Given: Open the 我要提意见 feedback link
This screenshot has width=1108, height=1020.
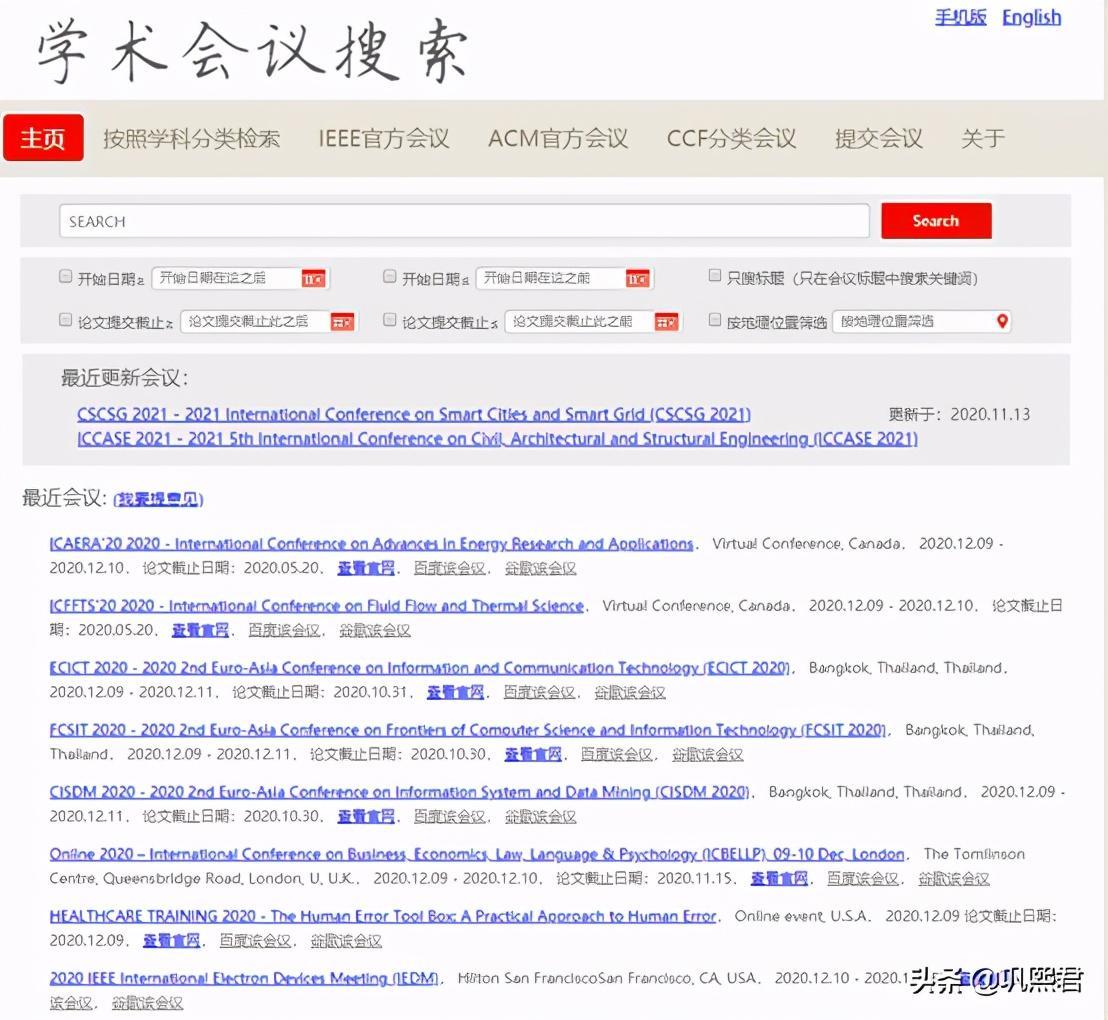Looking at the screenshot, I should [159, 499].
